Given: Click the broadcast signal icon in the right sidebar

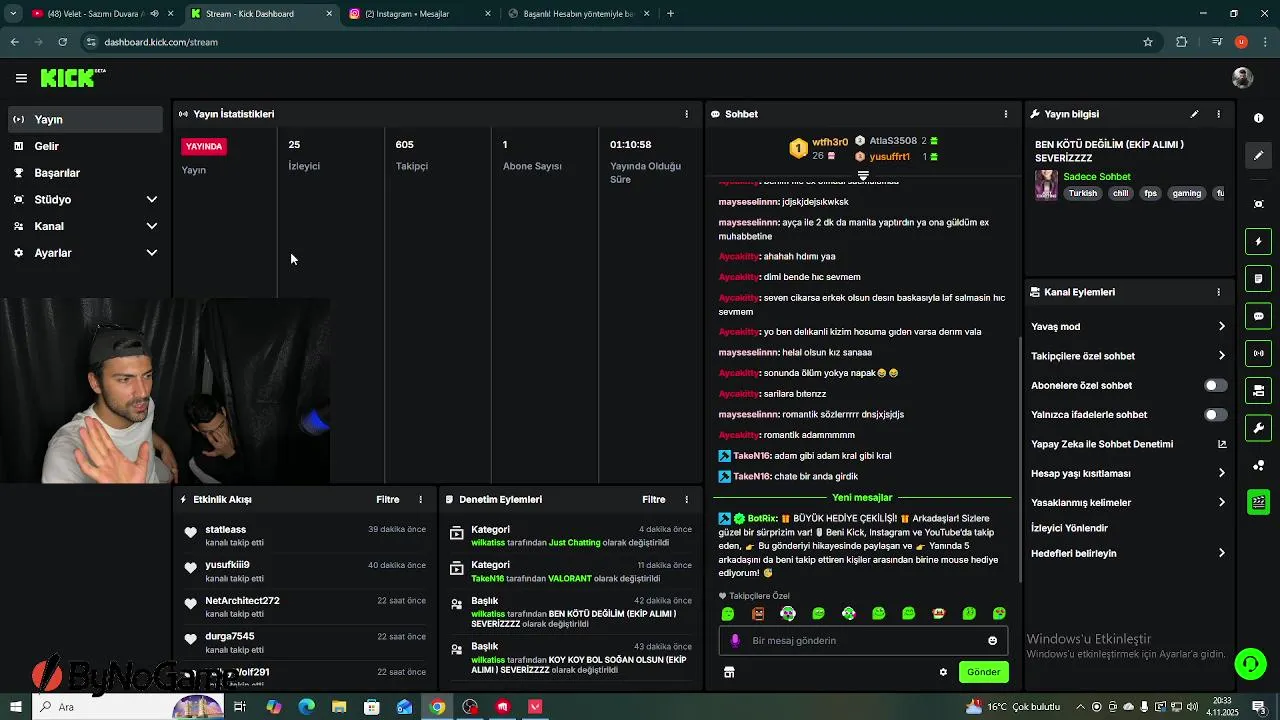Looking at the screenshot, I should pyautogui.click(x=1258, y=353).
